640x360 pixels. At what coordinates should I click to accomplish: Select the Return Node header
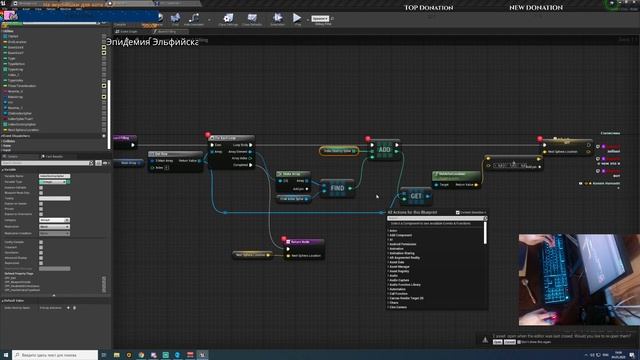click(x=304, y=242)
